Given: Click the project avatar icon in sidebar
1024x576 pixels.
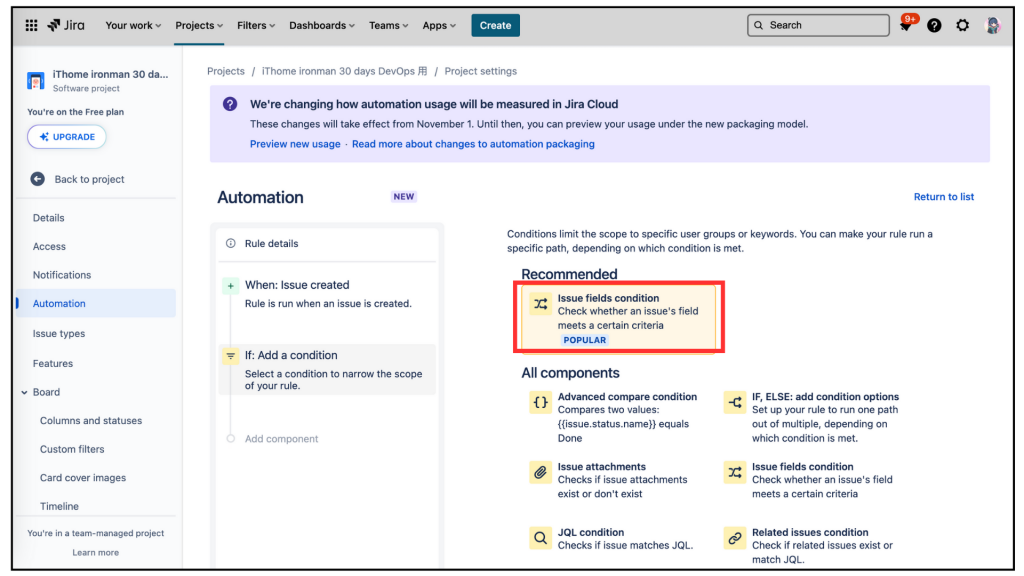Looking at the screenshot, I should pyautogui.click(x=36, y=81).
